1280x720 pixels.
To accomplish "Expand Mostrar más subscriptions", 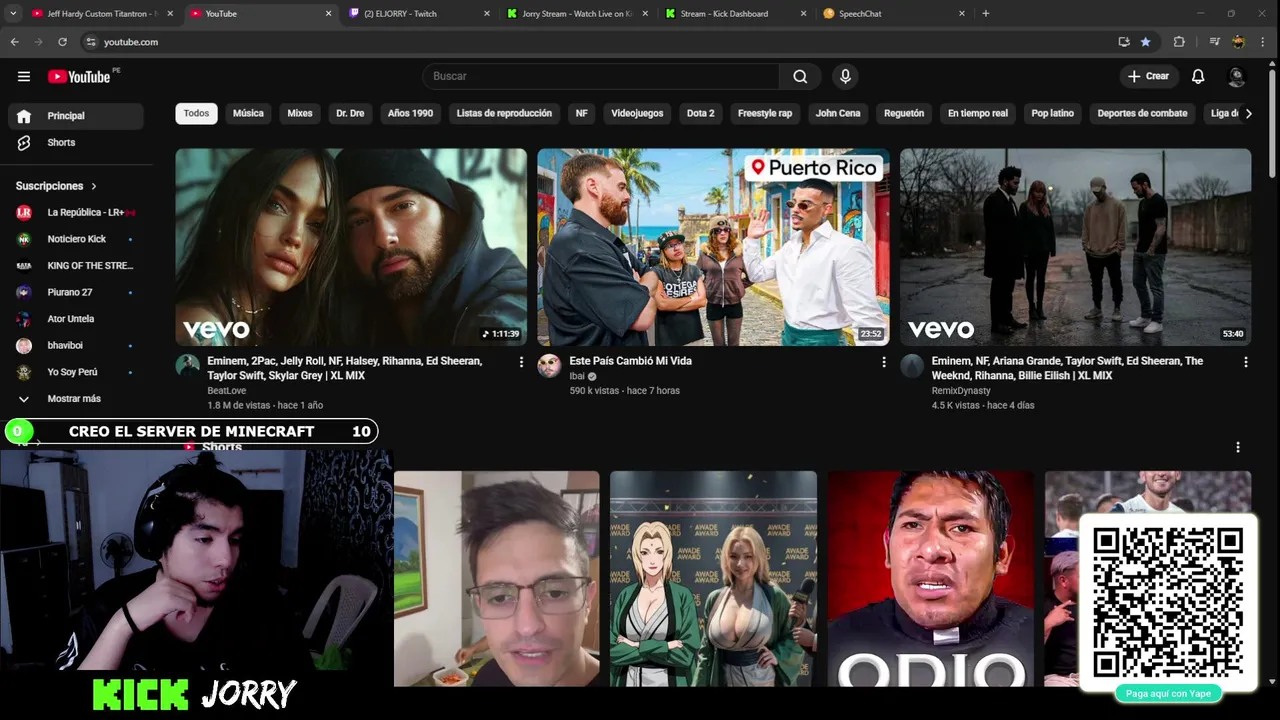I will (76, 399).
